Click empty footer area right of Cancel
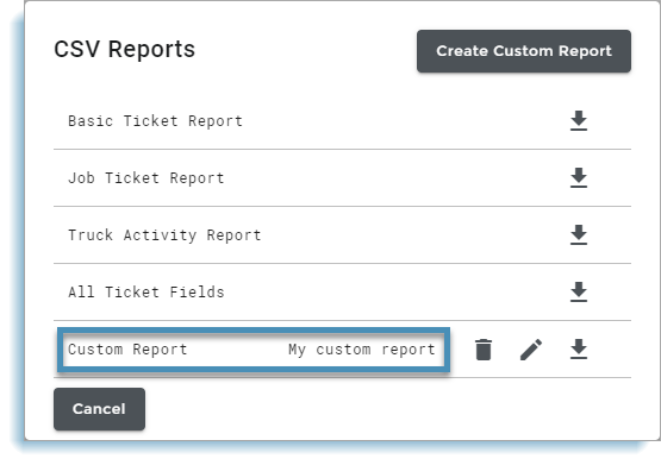The height and width of the screenshot is (465, 661). tap(388, 409)
